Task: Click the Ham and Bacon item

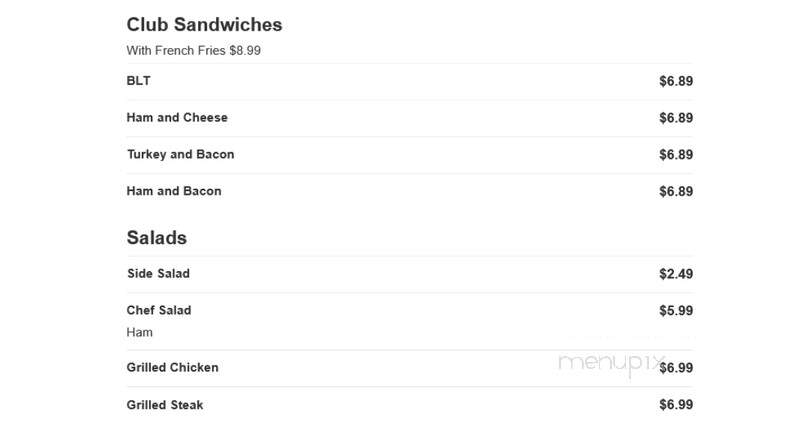Action: tap(174, 191)
